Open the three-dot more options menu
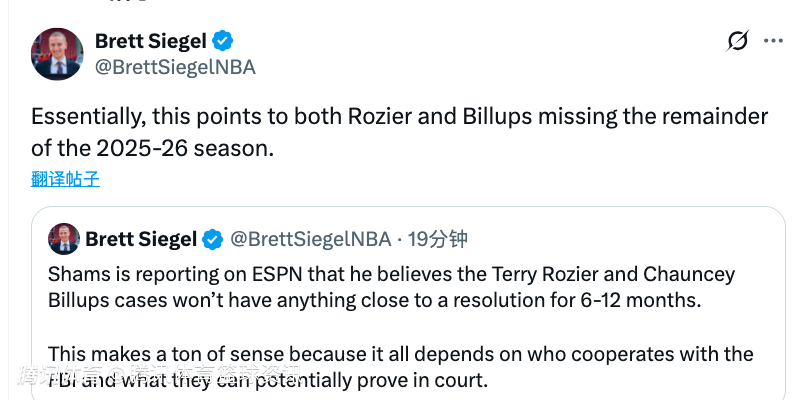This screenshot has width=804, height=400. (774, 41)
